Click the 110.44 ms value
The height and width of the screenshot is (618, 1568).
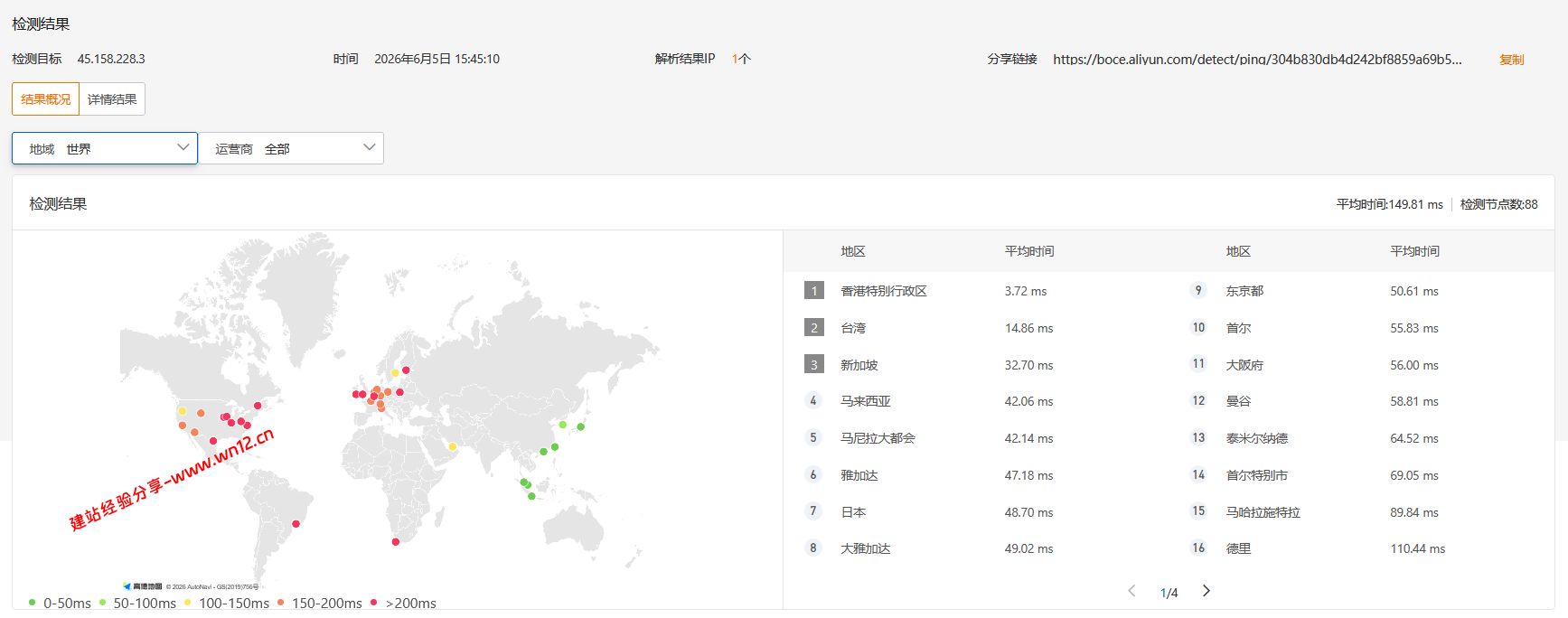pyautogui.click(x=1418, y=548)
